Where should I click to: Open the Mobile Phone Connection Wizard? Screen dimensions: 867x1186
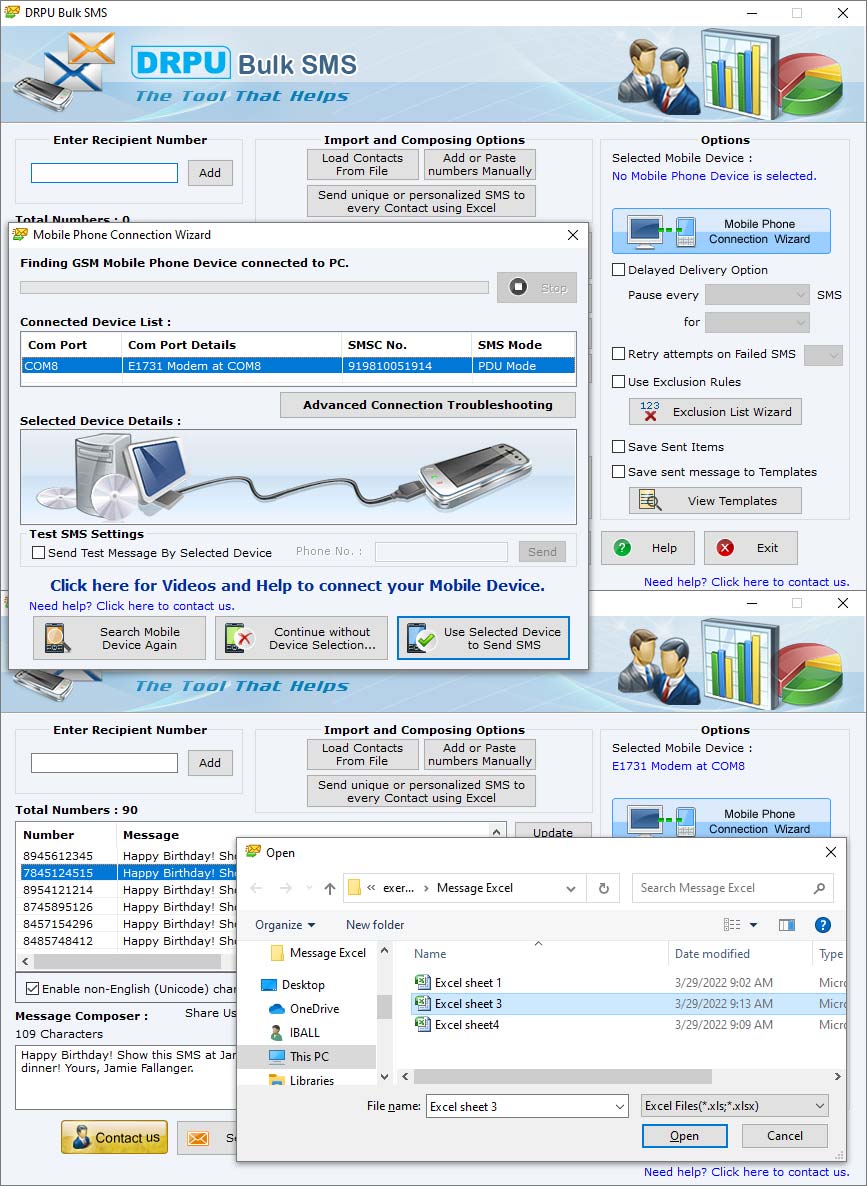720,231
